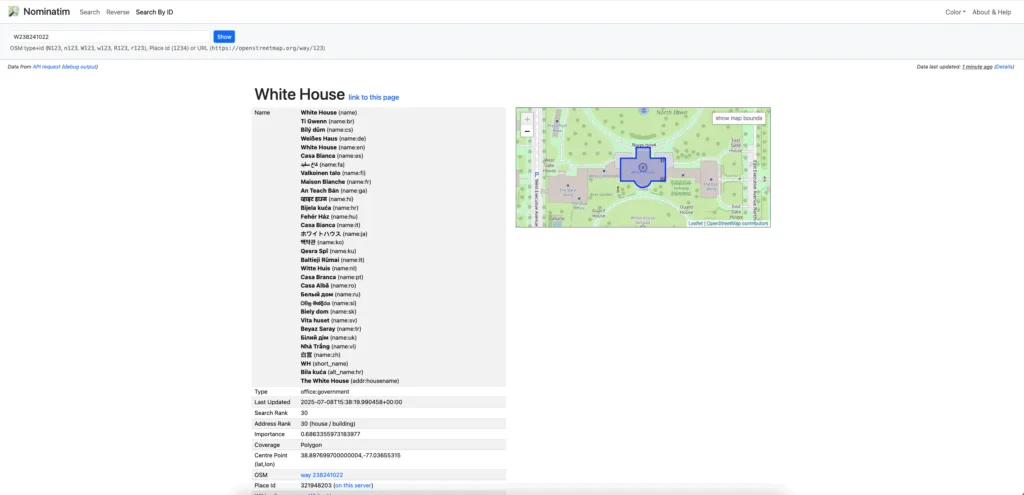Open About & Help page
The height and width of the screenshot is (495, 1024).
pyautogui.click(x=992, y=12)
